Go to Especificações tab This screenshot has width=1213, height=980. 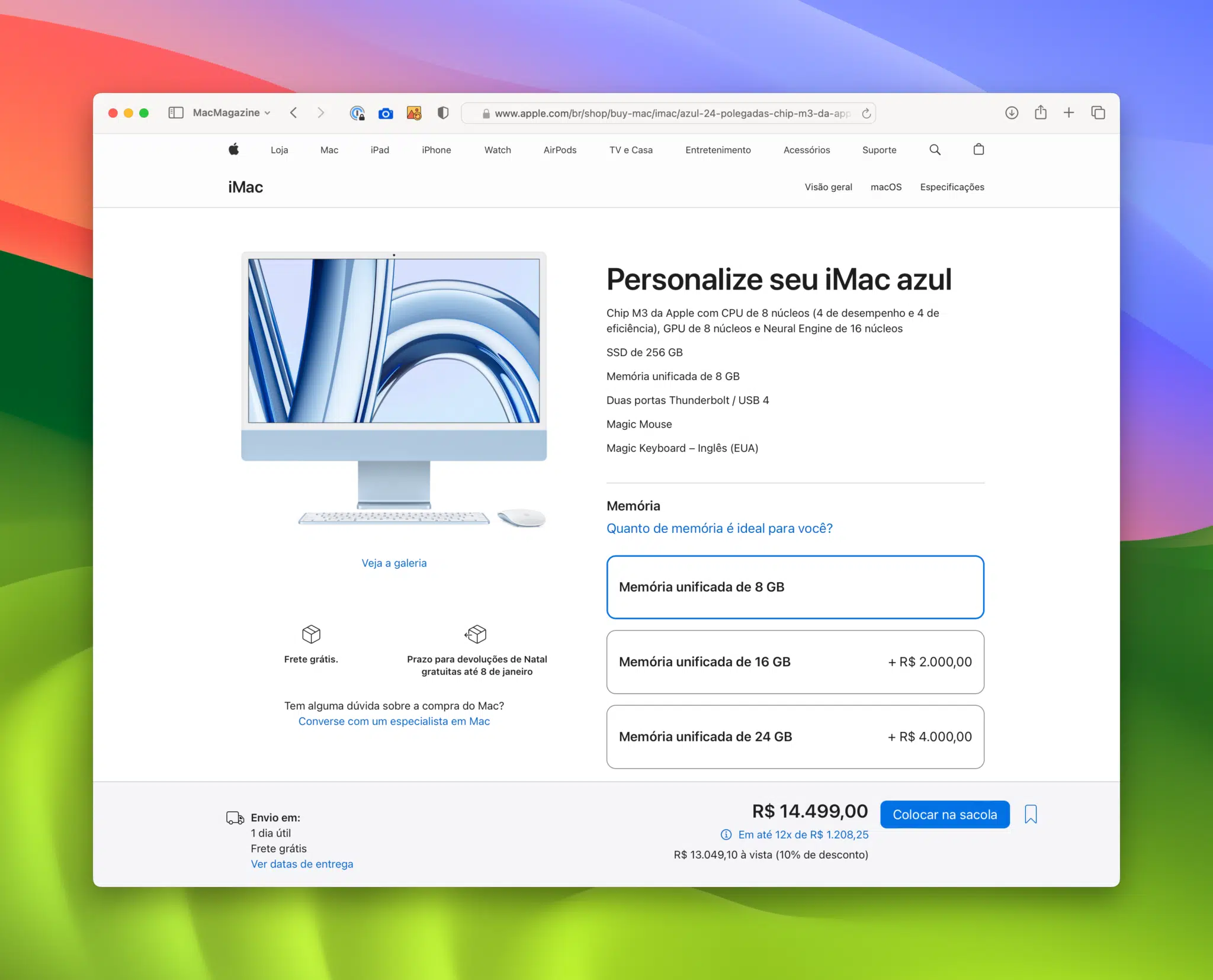[952, 187]
